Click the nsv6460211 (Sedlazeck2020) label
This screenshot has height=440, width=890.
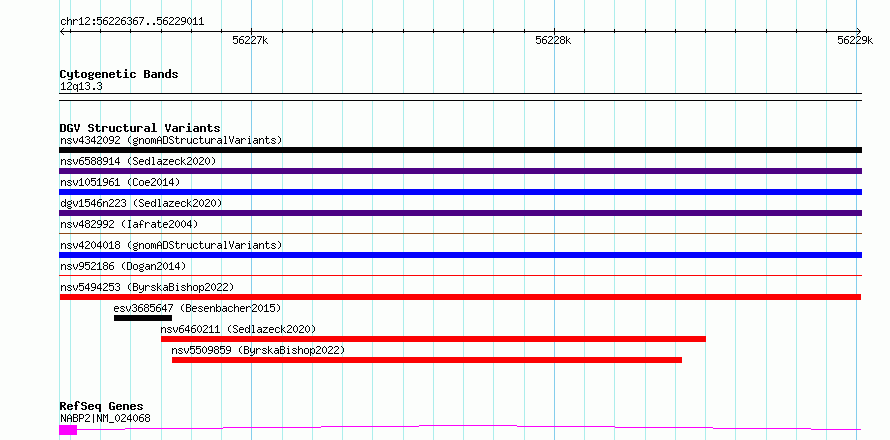pyautogui.click(x=238, y=329)
